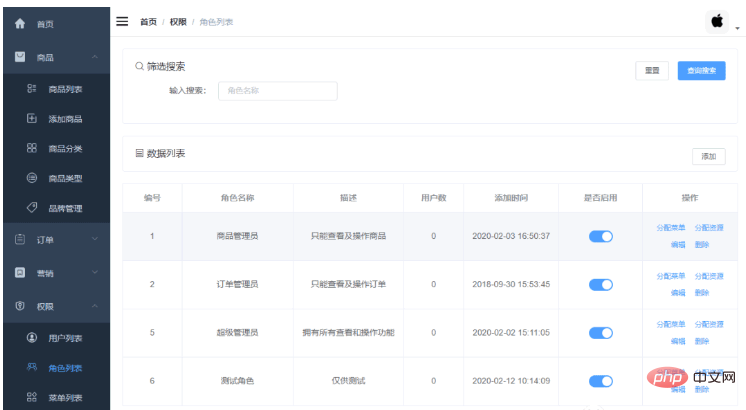Screen dimensions: 746x410
Task: Click the 商品分类 grid icon
Action: pyautogui.click(x=31, y=148)
